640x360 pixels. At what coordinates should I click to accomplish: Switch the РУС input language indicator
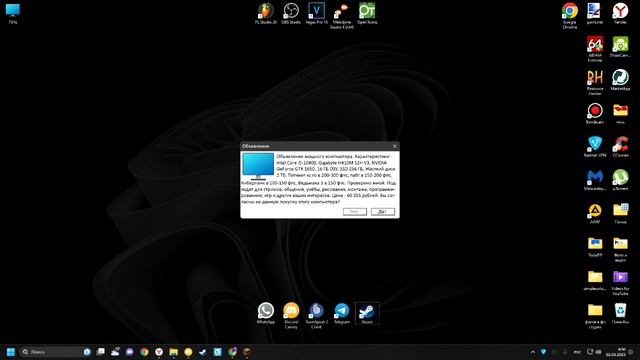(x=577, y=352)
